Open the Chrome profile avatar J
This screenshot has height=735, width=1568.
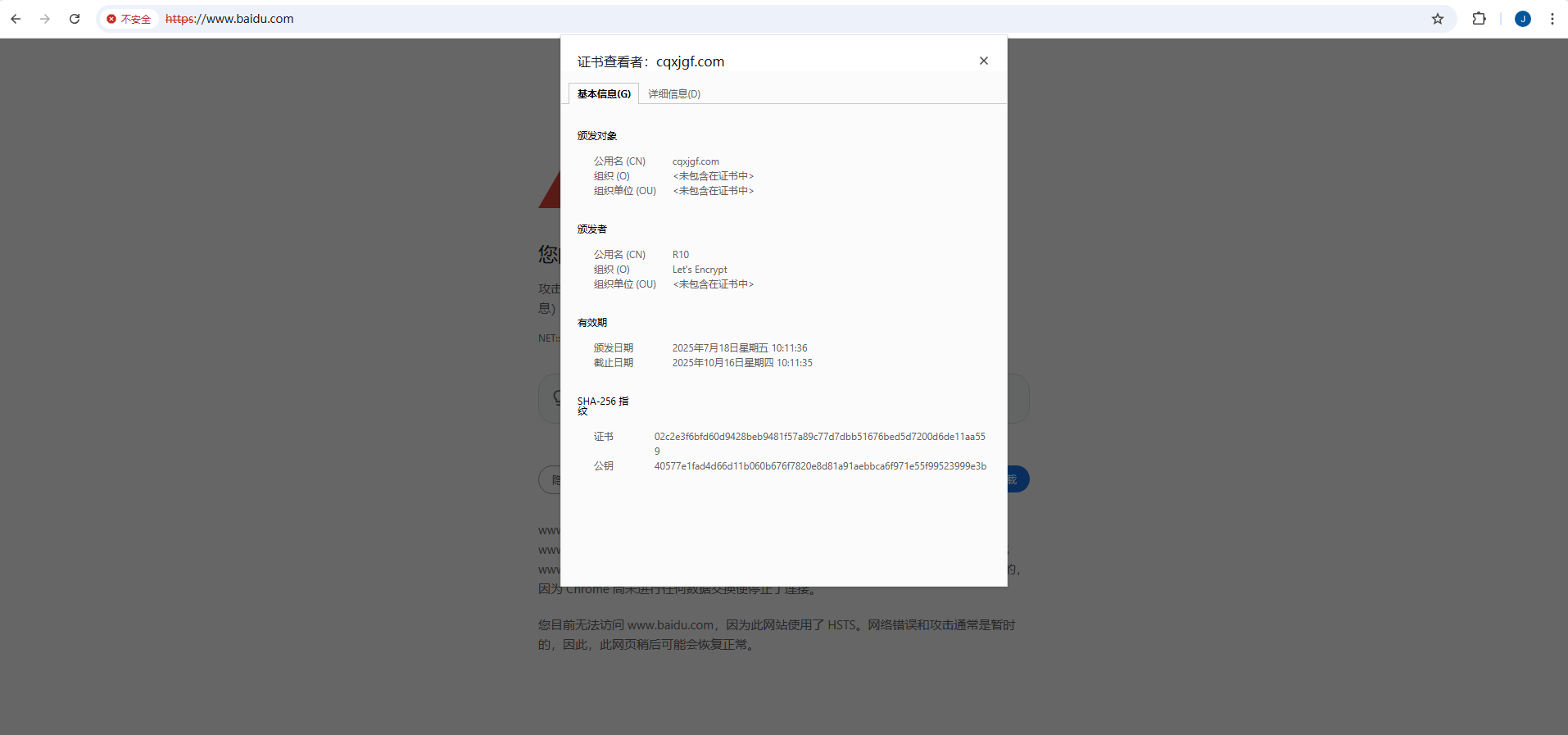[x=1523, y=19]
